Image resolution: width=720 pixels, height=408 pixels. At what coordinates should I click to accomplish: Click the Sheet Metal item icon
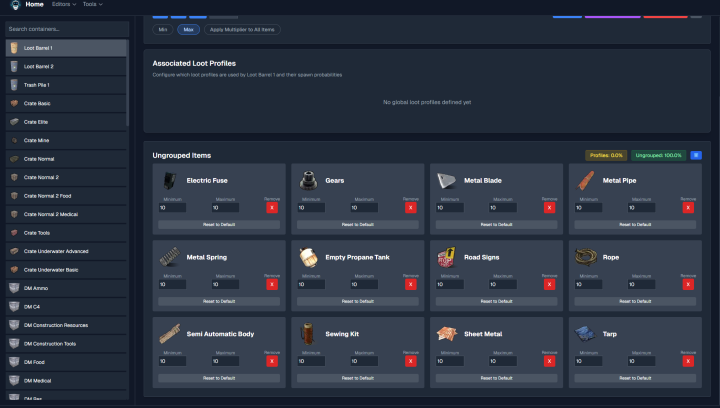447,334
